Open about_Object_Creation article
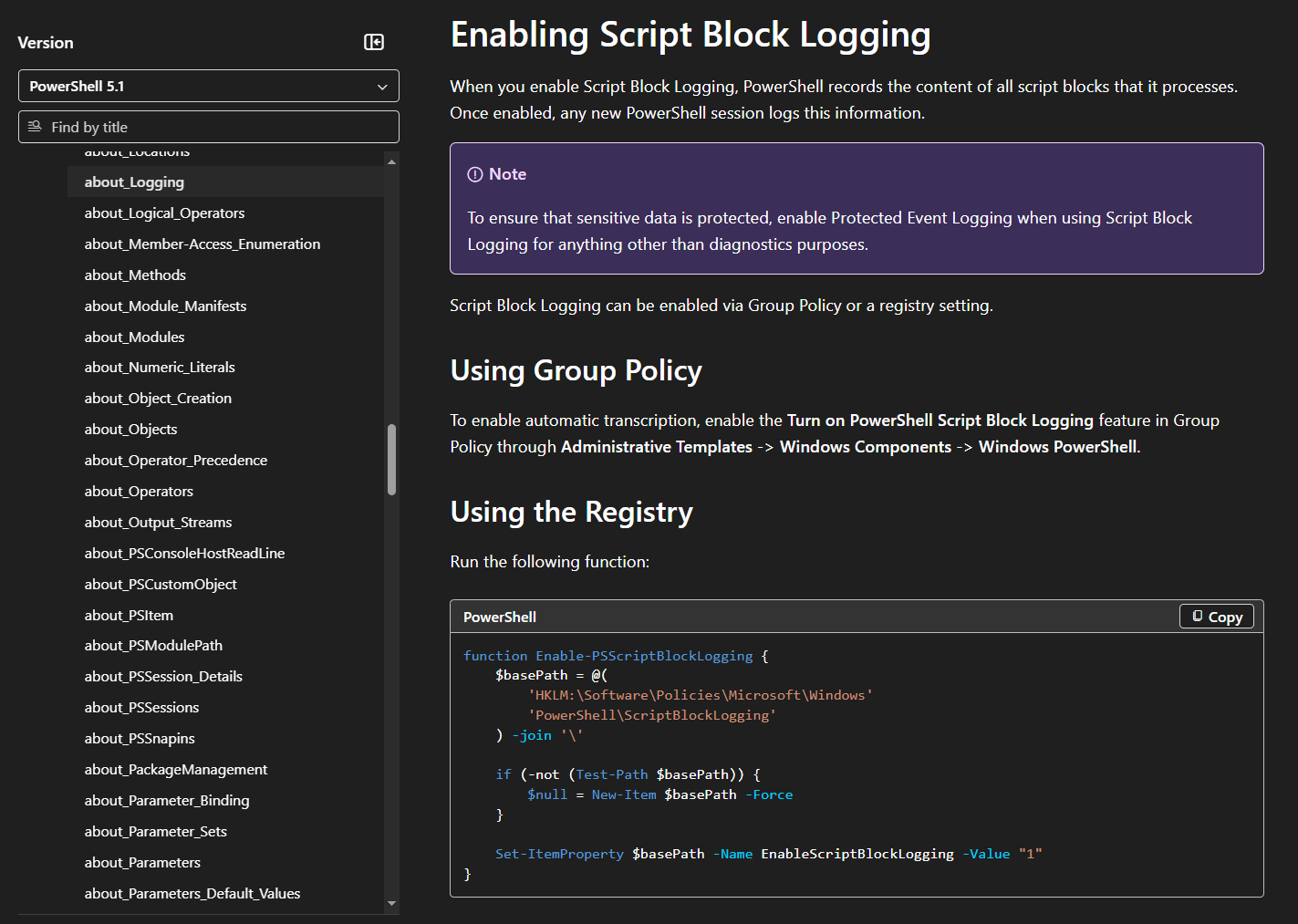This screenshot has width=1298, height=924. [x=158, y=399]
